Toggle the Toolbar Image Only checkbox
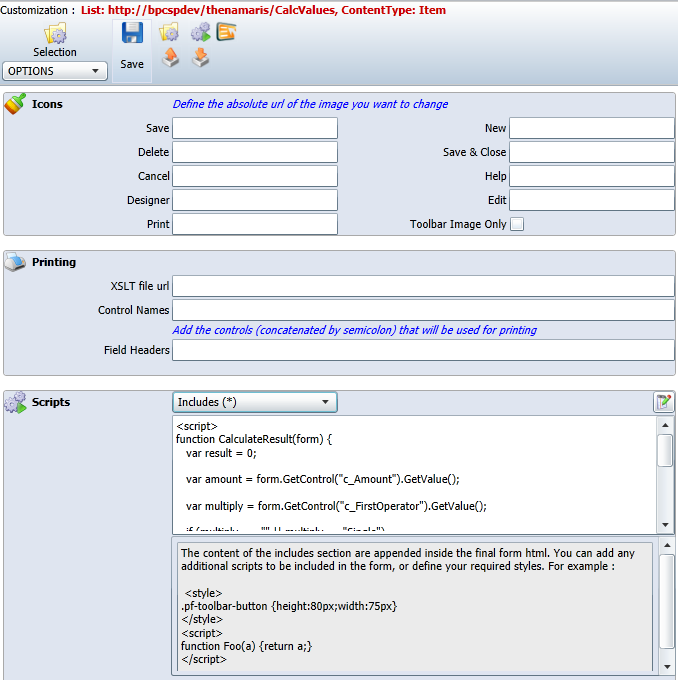The width and height of the screenshot is (678, 680). click(517, 224)
